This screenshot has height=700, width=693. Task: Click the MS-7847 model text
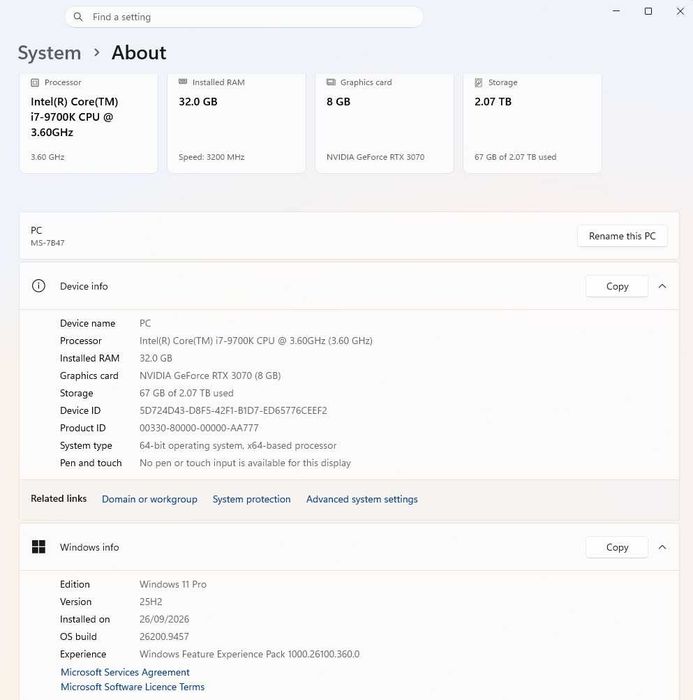click(47, 243)
